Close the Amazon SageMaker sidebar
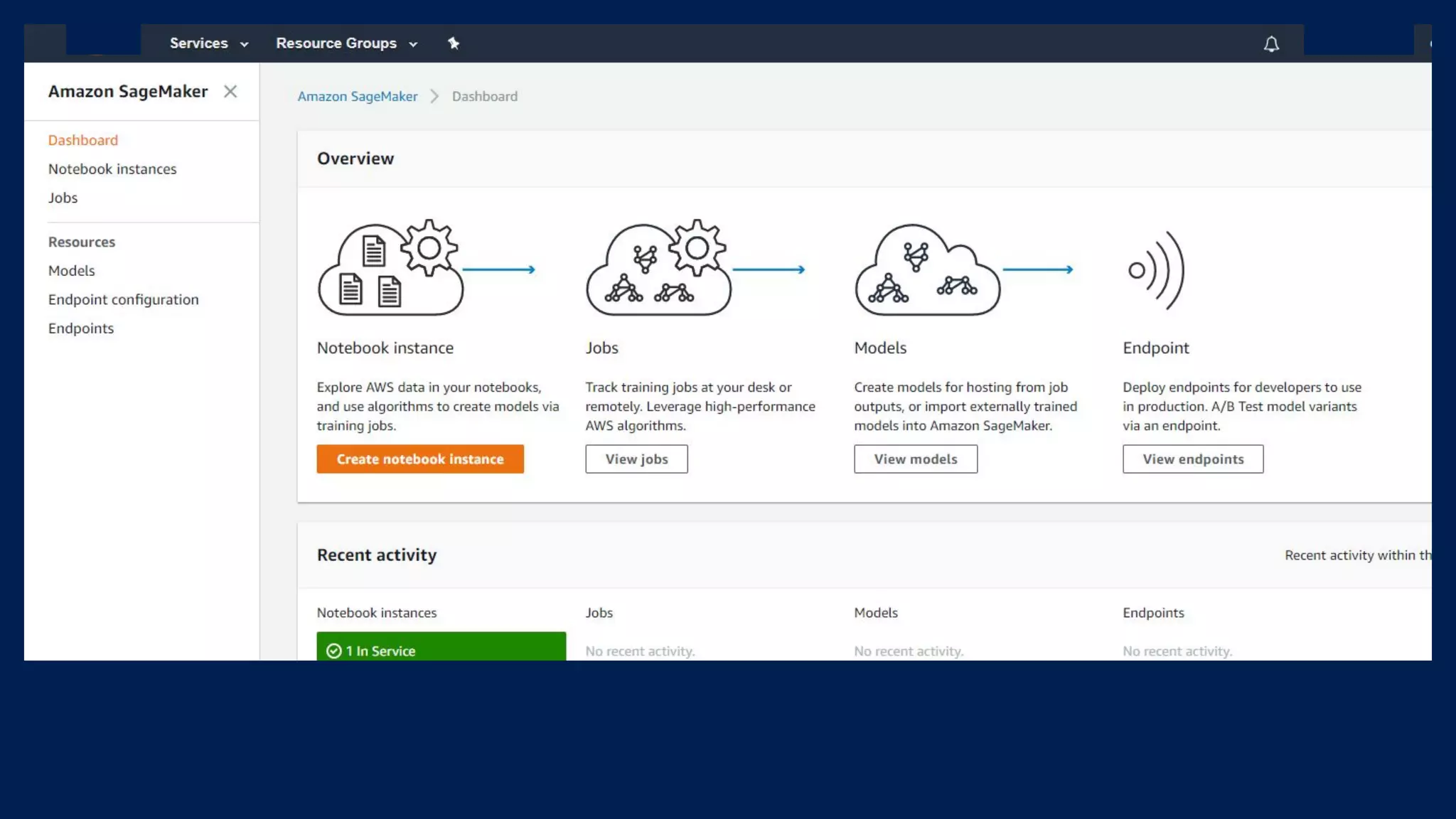 pyautogui.click(x=230, y=92)
